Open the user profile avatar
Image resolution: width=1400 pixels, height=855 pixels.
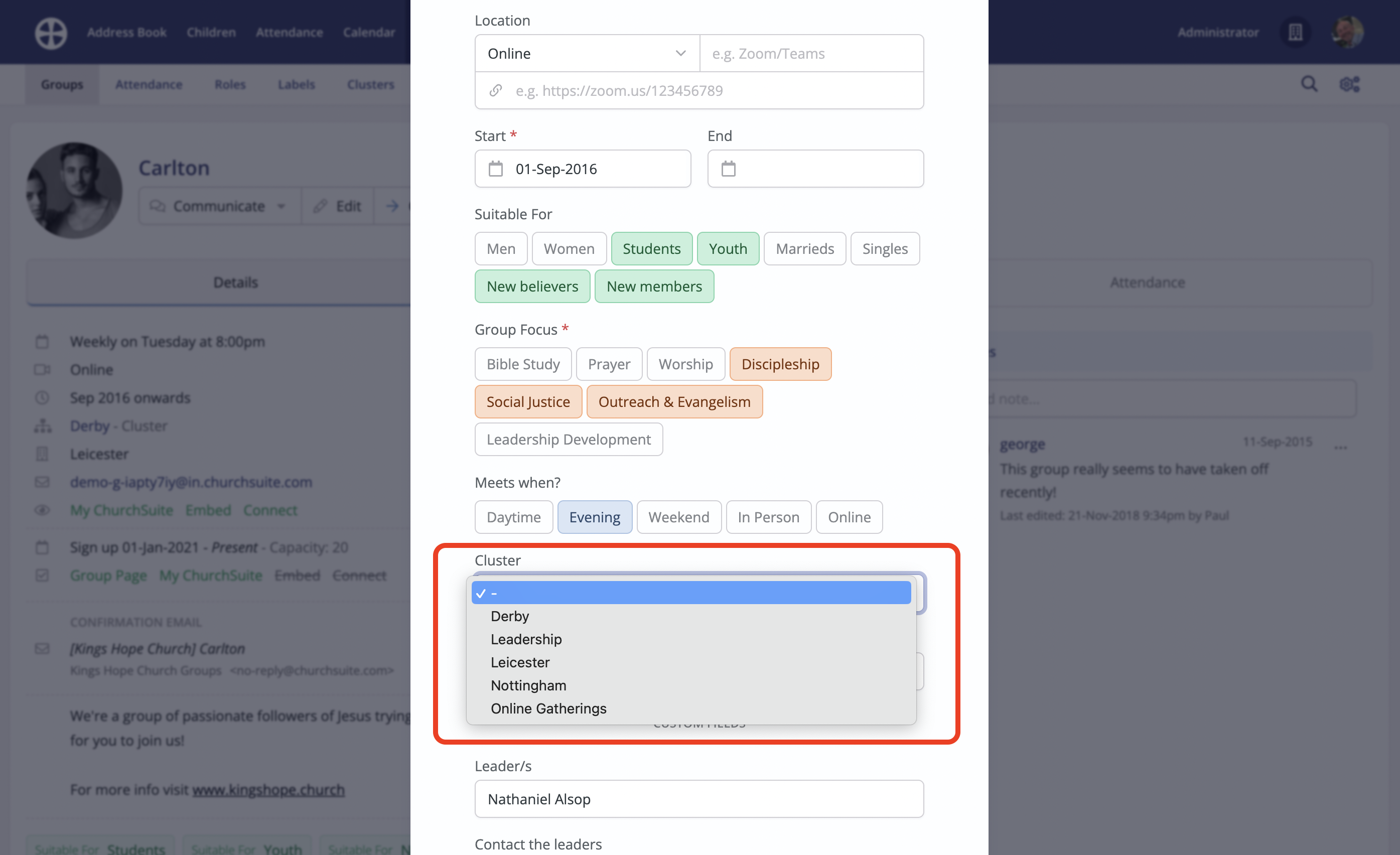pos(1347,33)
